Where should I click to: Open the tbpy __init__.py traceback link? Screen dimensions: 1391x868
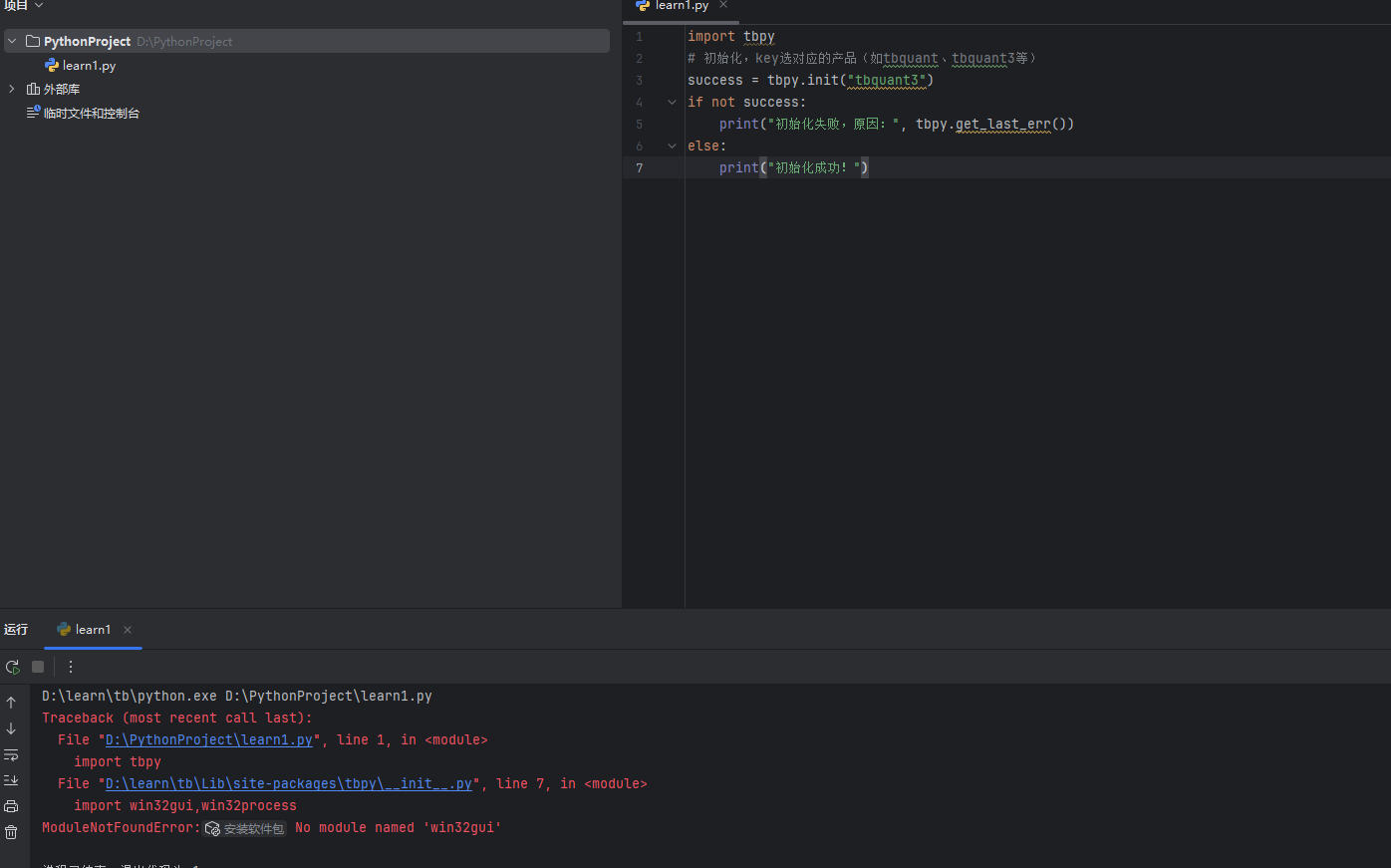click(x=288, y=784)
